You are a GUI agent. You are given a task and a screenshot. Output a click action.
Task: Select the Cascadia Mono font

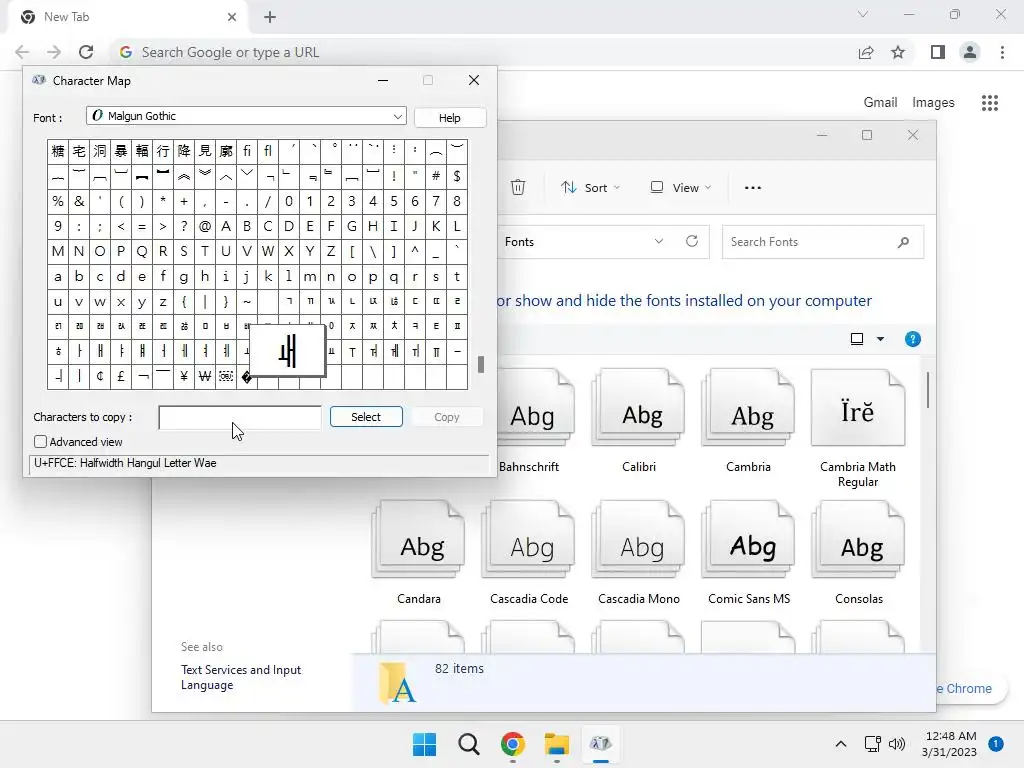tap(639, 552)
